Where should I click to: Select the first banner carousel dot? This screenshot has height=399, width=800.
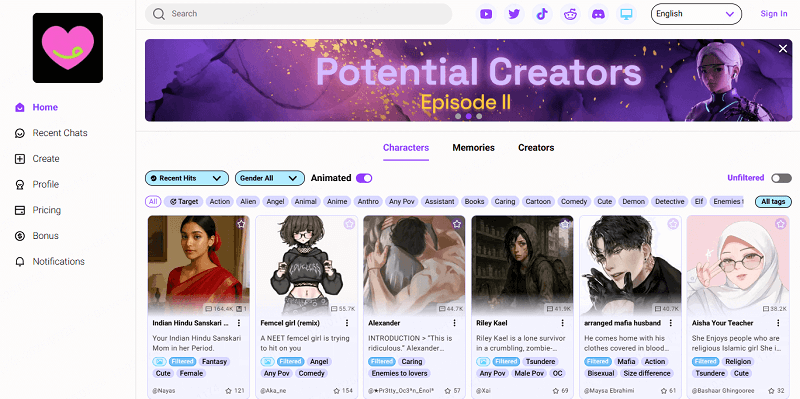458,116
